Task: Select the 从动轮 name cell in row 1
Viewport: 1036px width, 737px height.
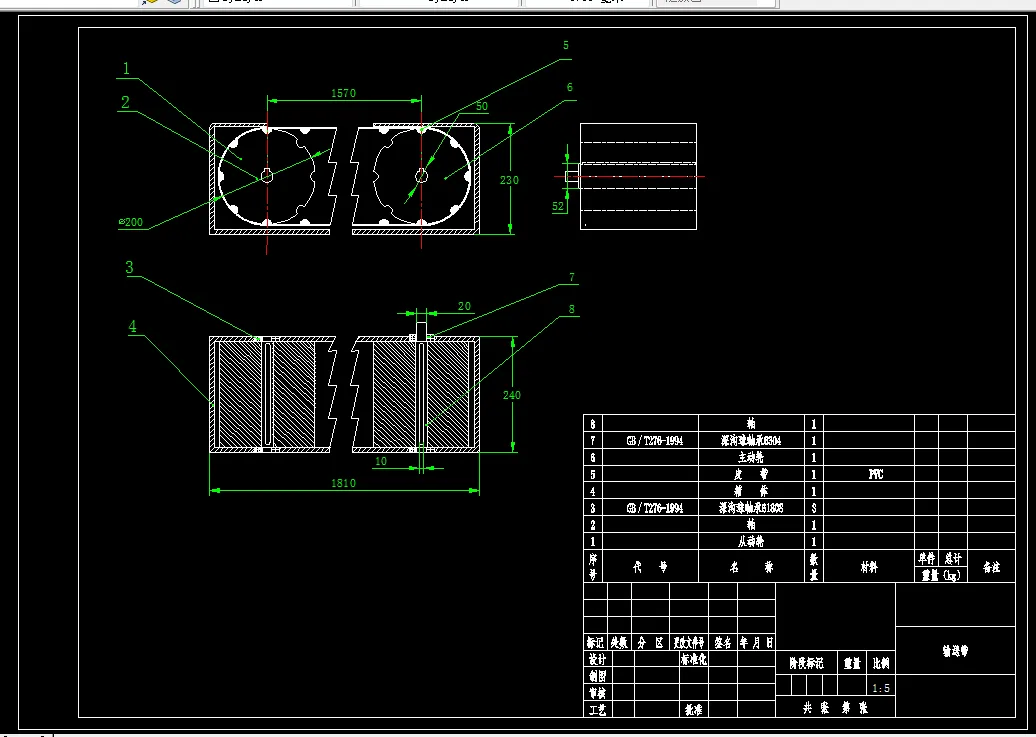Action: click(751, 541)
